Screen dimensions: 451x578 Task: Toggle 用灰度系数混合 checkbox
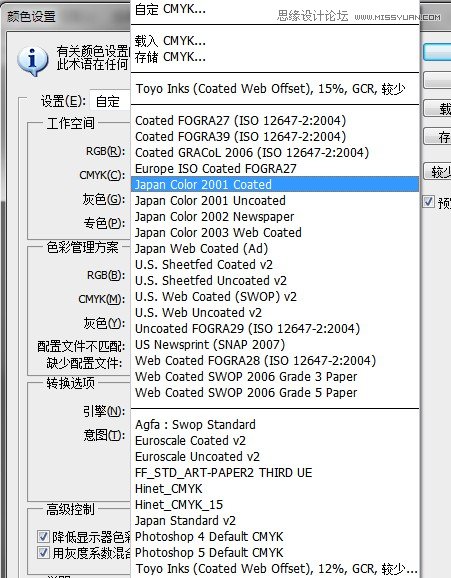tap(43, 553)
